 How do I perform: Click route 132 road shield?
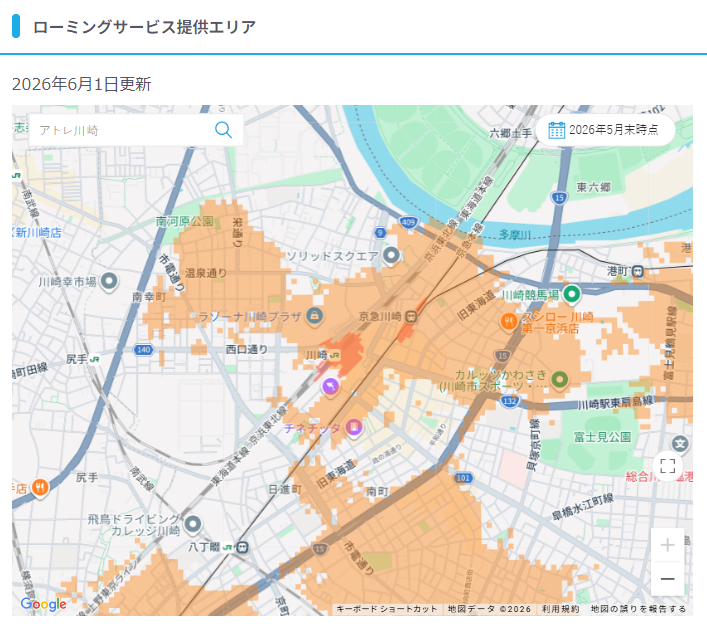(x=510, y=400)
